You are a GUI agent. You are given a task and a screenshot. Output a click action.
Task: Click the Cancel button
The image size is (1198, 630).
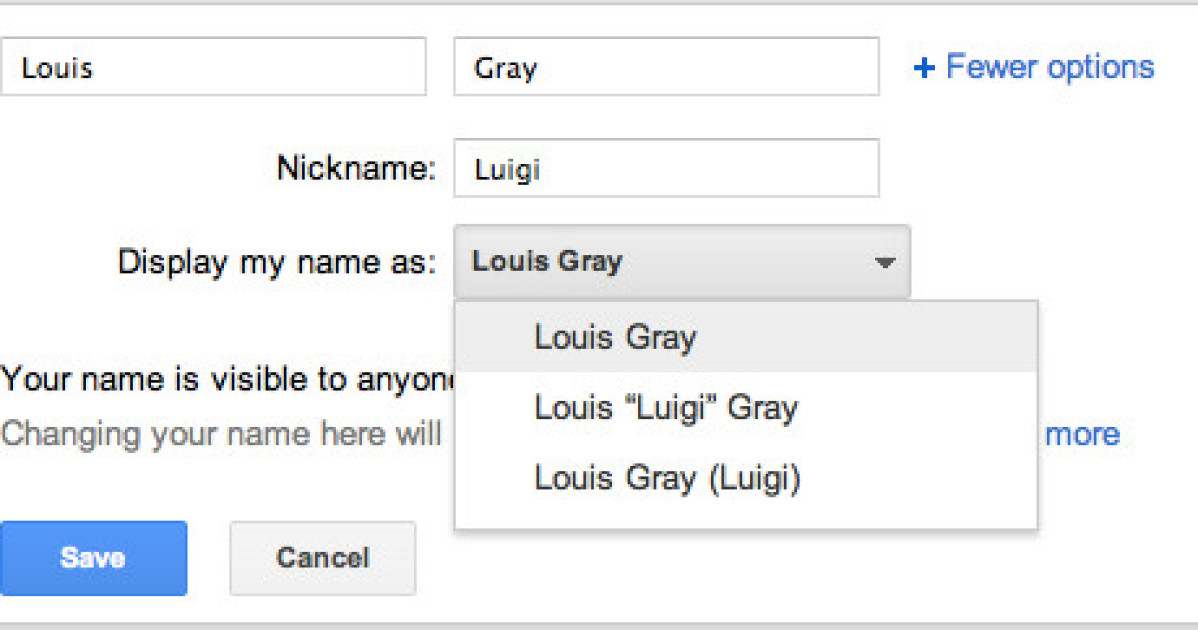pyautogui.click(x=322, y=558)
